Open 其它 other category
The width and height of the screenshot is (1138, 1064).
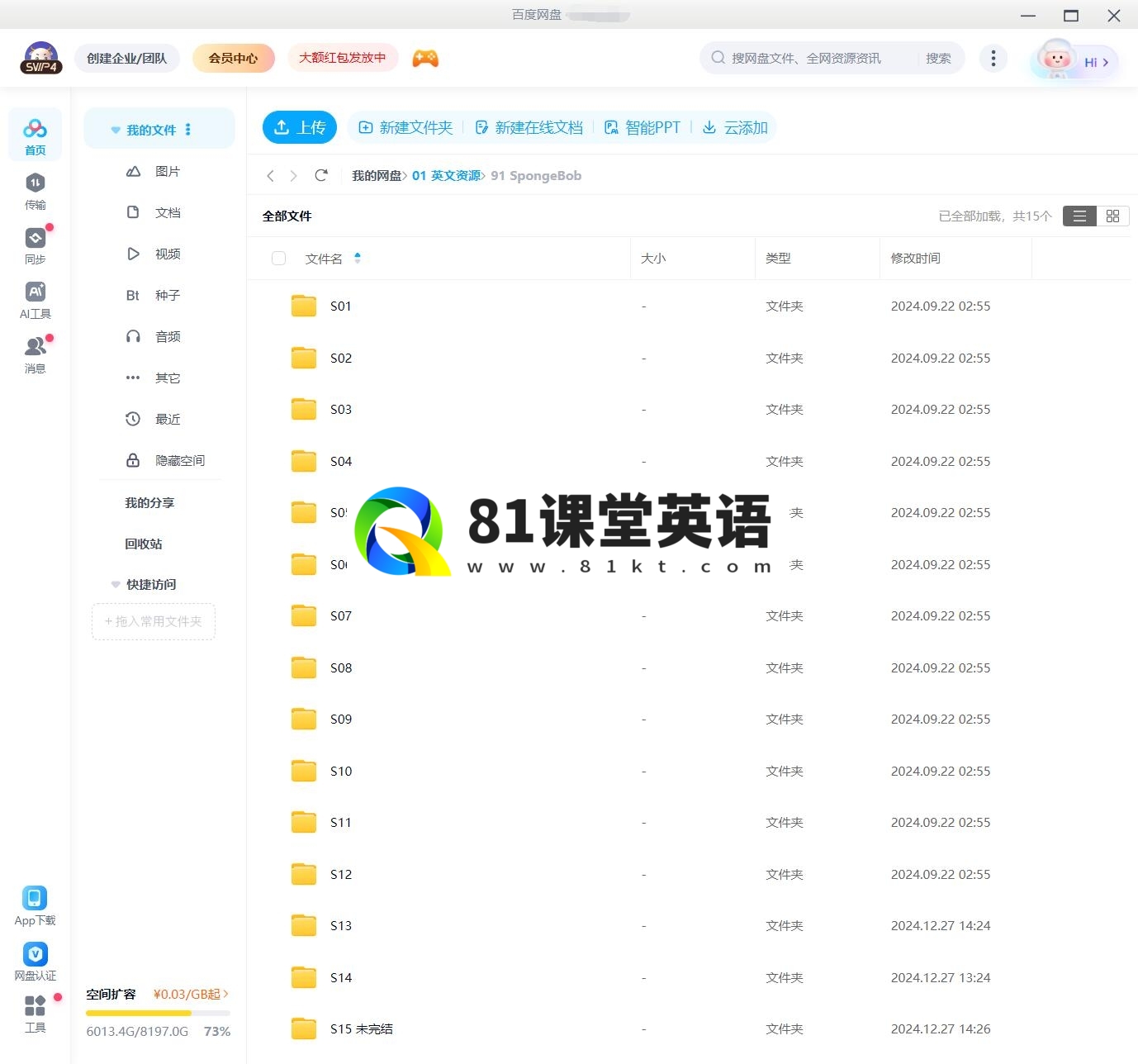(x=154, y=378)
